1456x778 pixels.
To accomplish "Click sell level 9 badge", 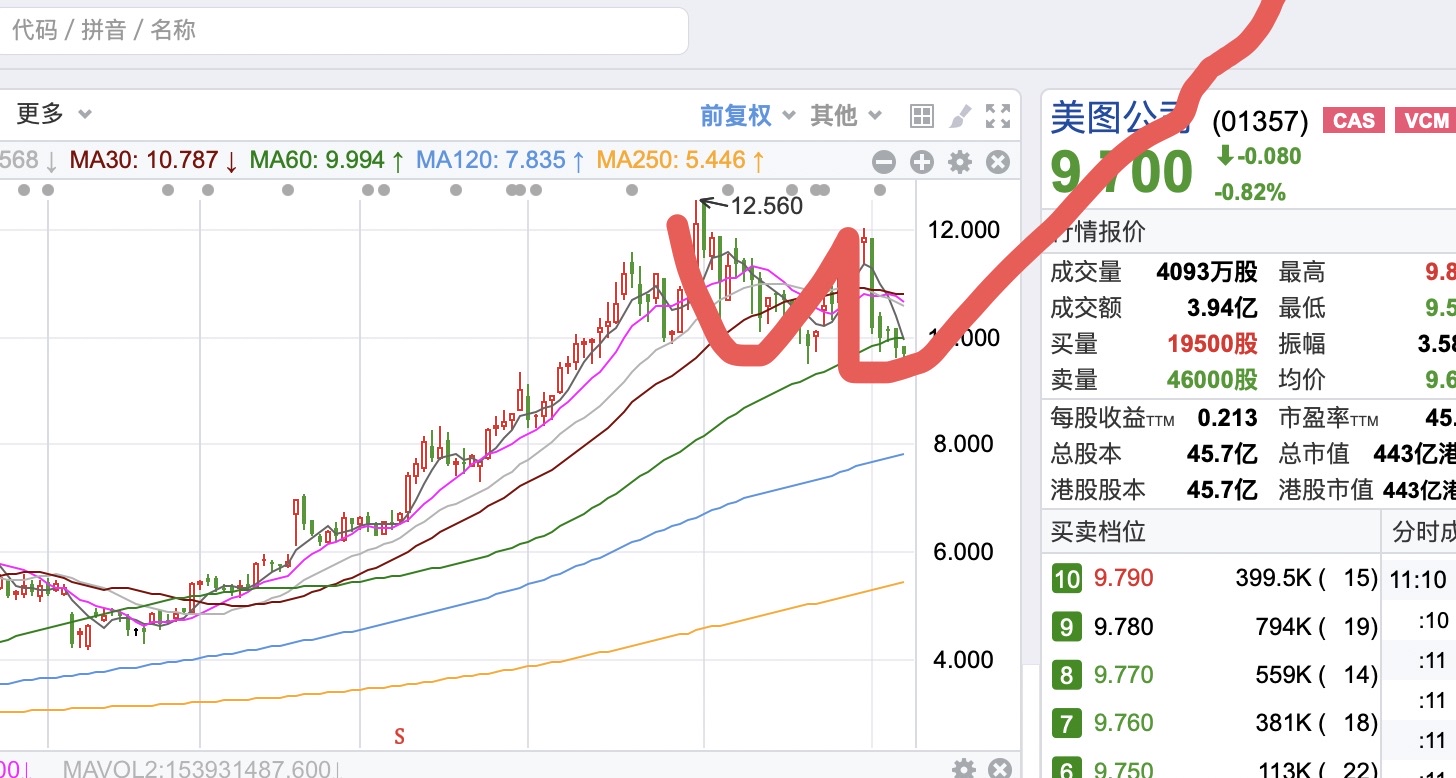I will point(1067,627).
